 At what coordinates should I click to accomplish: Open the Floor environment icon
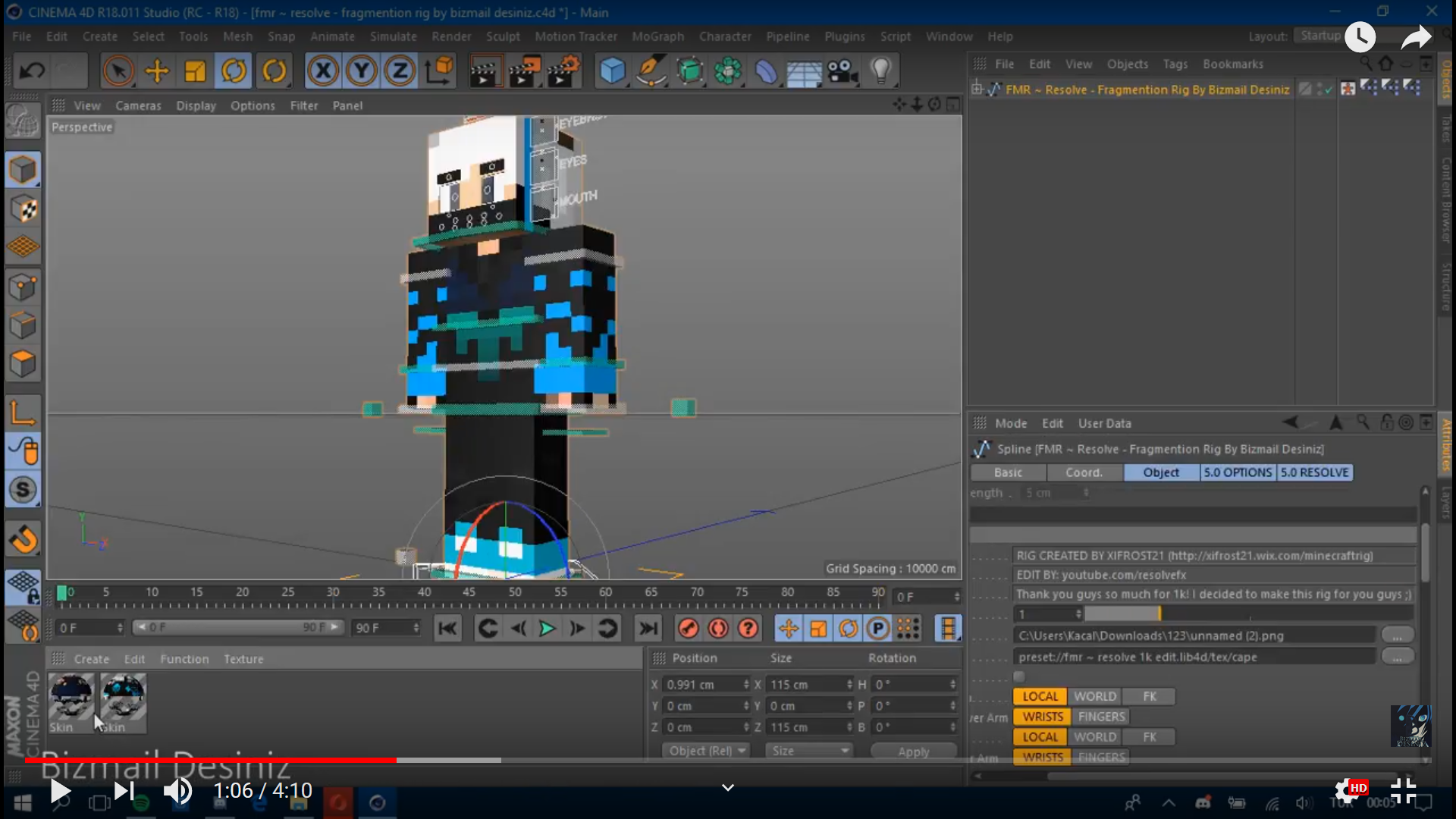pyautogui.click(x=803, y=71)
